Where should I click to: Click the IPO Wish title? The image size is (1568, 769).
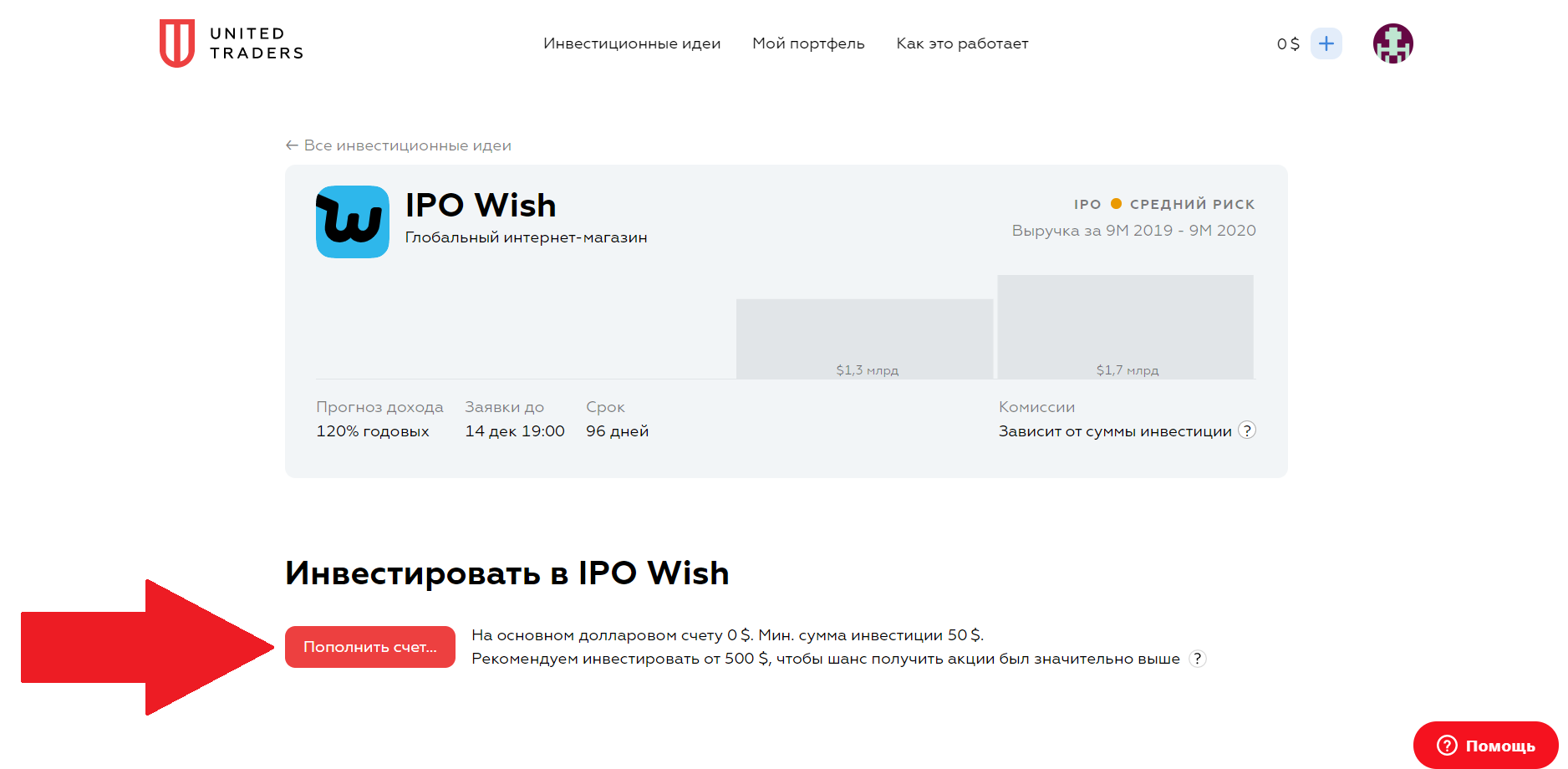pos(481,205)
